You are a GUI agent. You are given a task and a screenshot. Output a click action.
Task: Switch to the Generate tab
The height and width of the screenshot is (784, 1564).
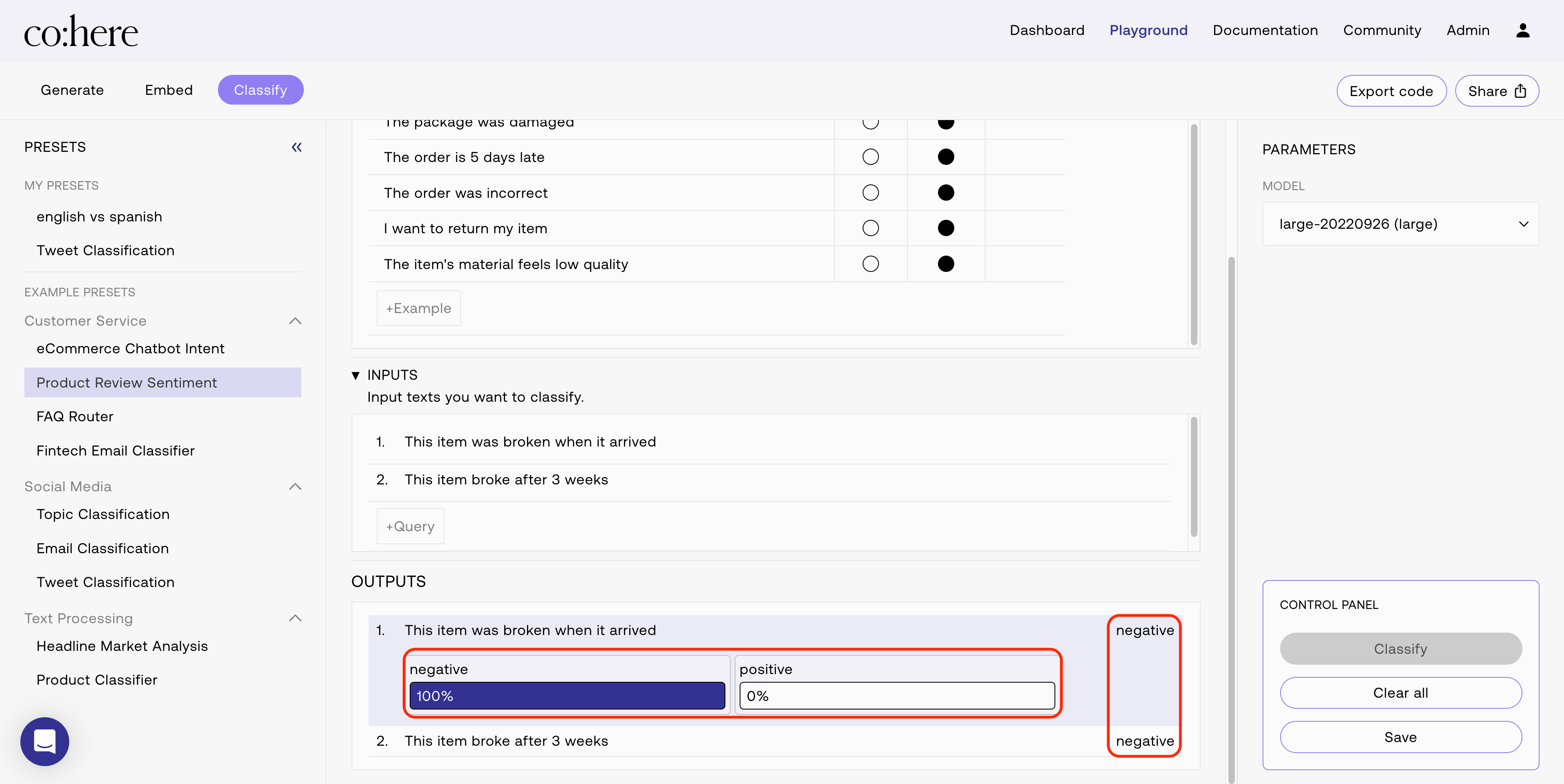(x=72, y=90)
